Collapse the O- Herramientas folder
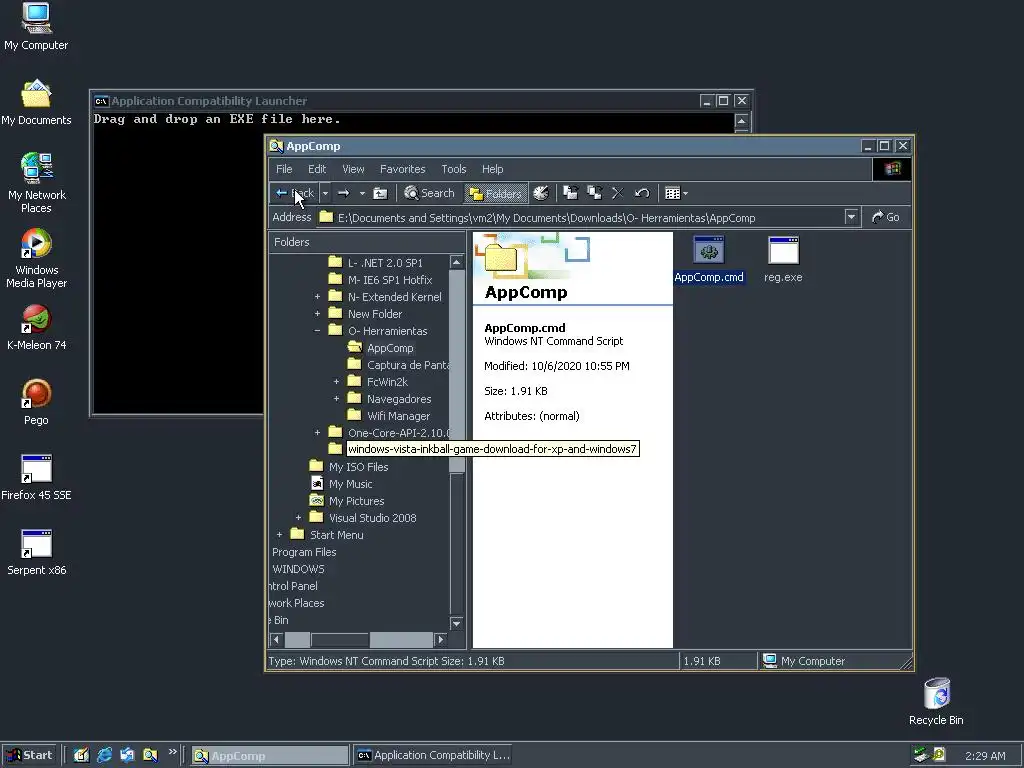The width and height of the screenshot is (1024, 768). [317, 330]
